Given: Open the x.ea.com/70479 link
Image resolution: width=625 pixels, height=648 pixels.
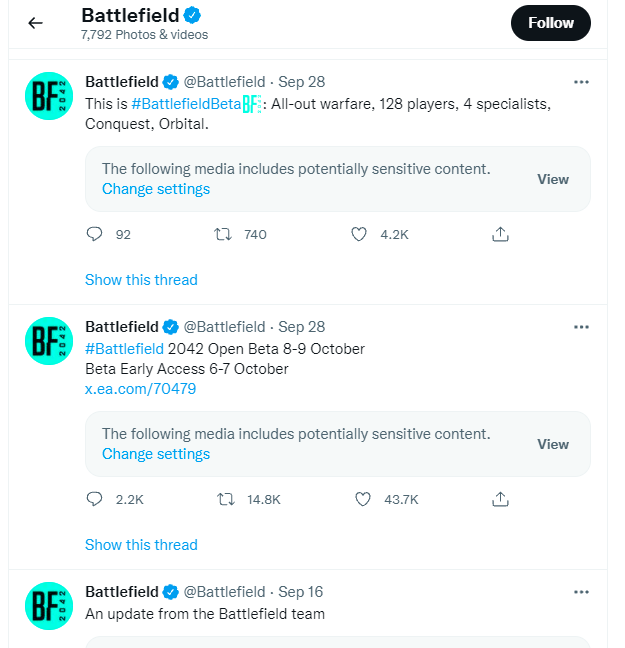Looking at the screenshot, I should click(x=140, y=389).
